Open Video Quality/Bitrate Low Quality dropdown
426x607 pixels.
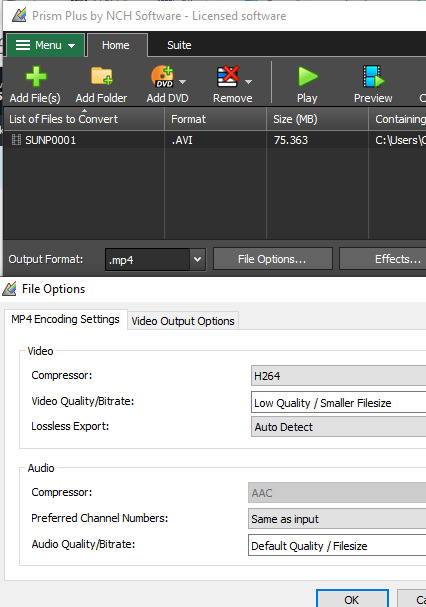coord(338,402)
